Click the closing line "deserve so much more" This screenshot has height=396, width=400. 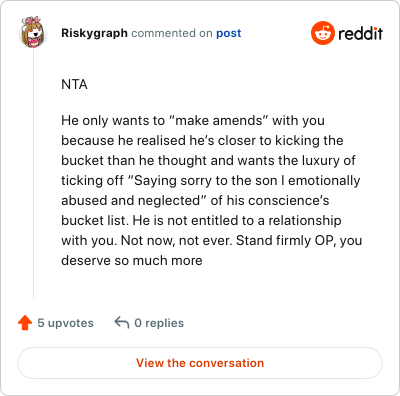tap(132, 260)
